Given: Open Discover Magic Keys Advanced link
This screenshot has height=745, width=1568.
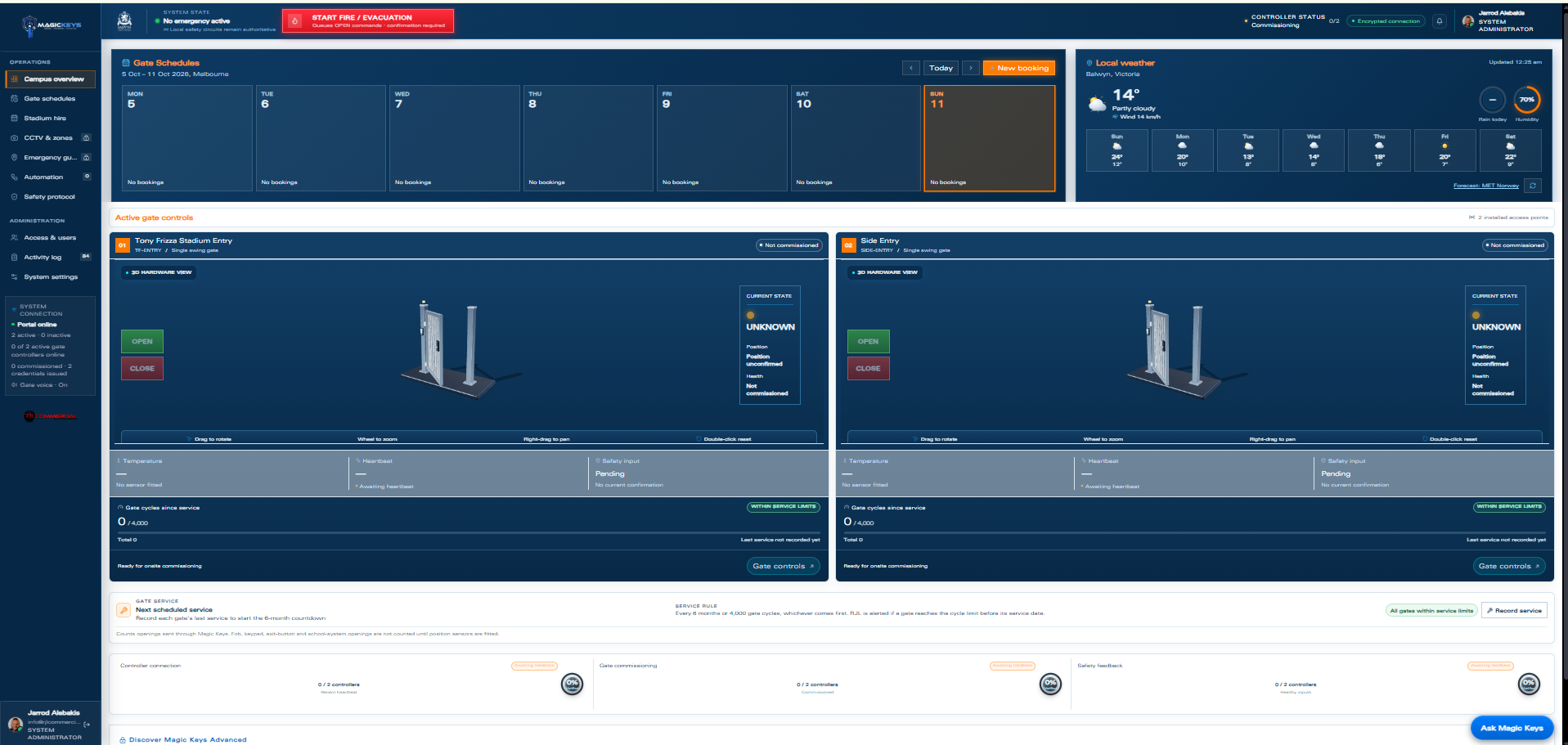Looking at the screenshot, I should coord(187,740).
